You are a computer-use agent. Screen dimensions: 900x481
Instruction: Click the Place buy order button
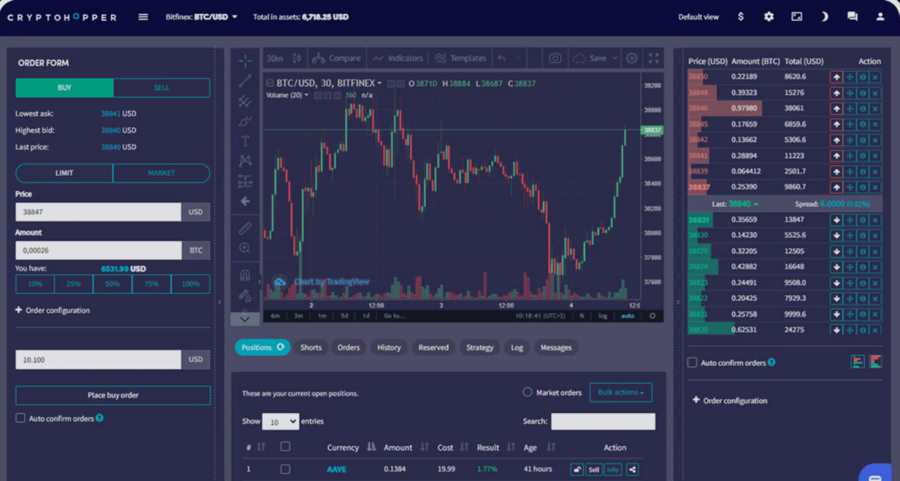coord(113,395)
